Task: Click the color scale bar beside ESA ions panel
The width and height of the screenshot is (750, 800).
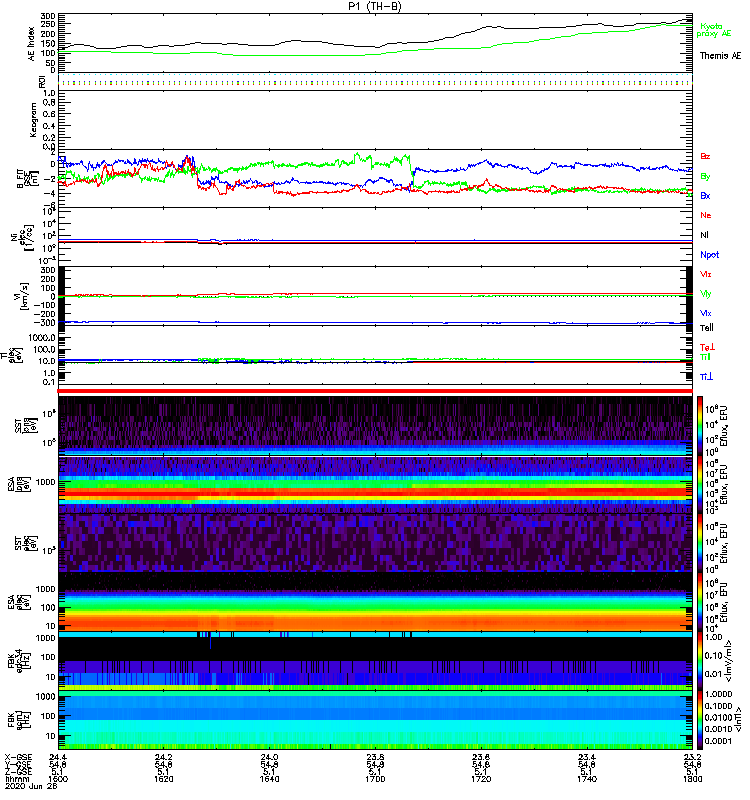Action: 700,484
